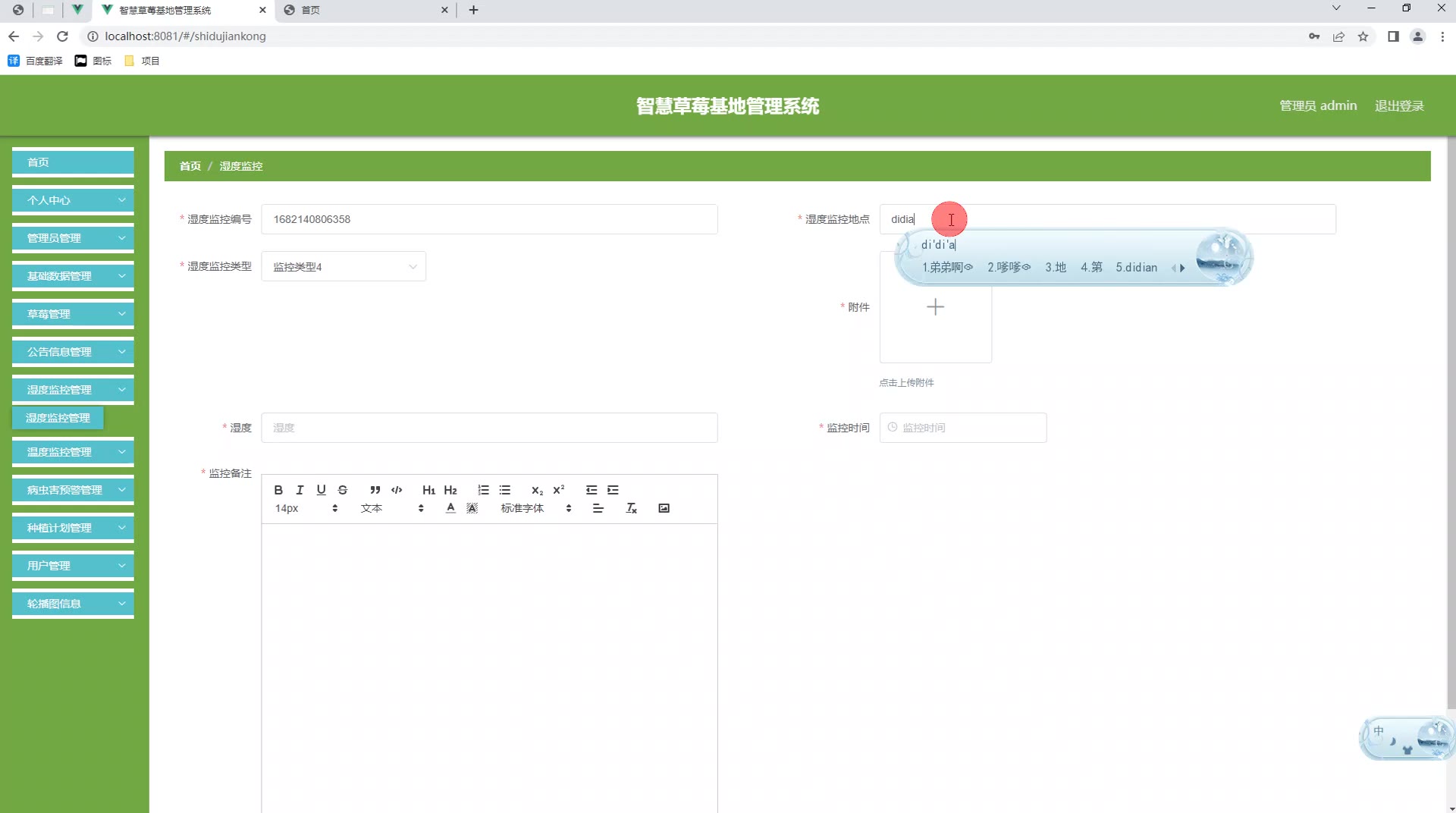Image resolution: width=1456 pixels, height=813 pixels.
Task: Decrease the indent in the editor
Action: point(591,490)
